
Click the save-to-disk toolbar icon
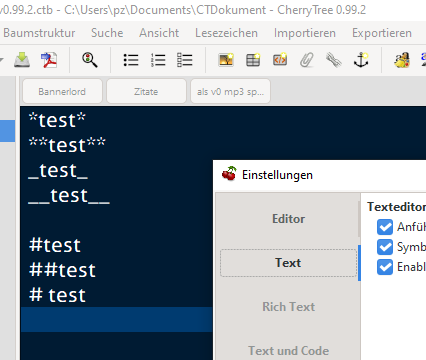click(x=22, y=60)
